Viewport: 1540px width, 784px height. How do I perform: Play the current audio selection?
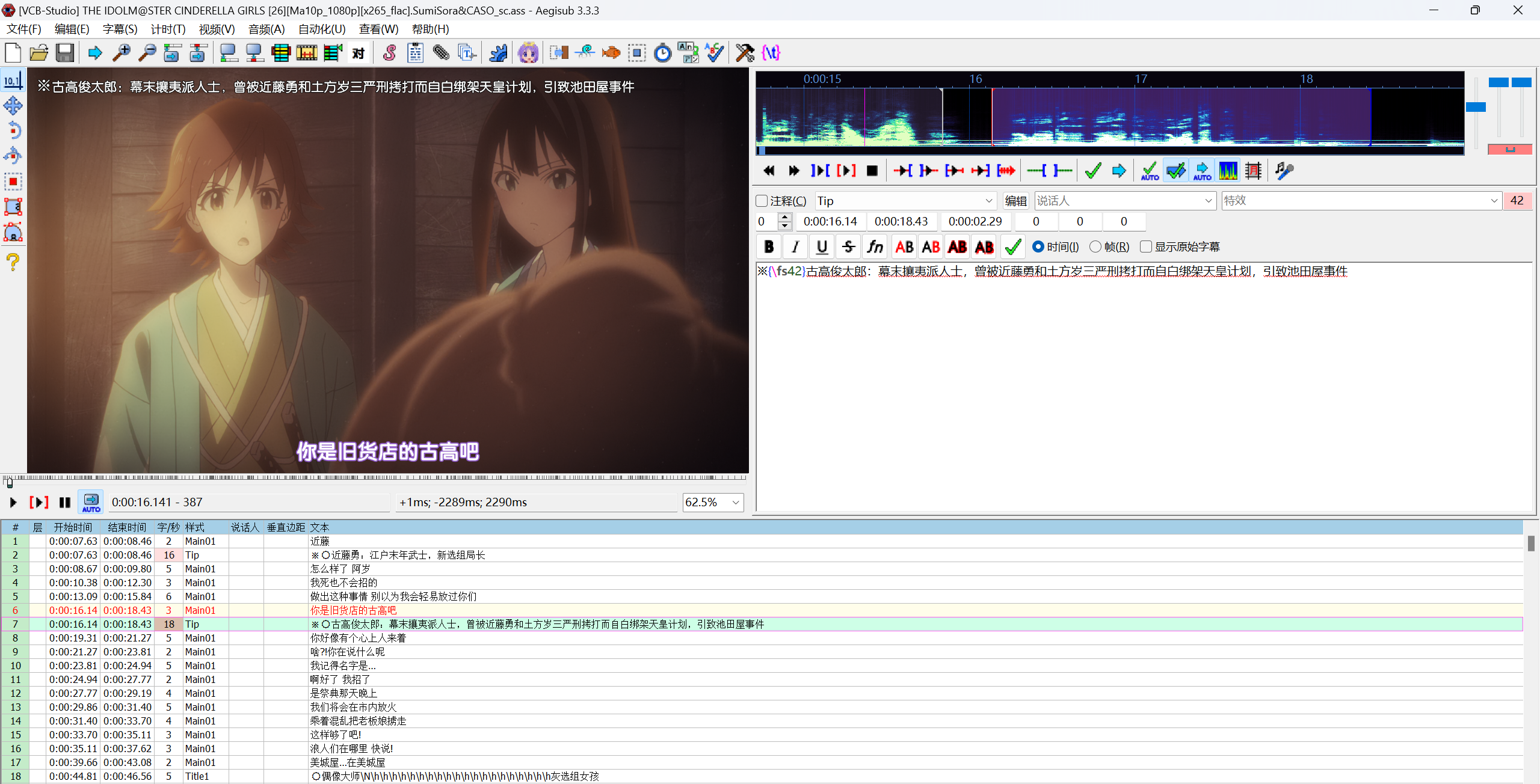point(846,171)
